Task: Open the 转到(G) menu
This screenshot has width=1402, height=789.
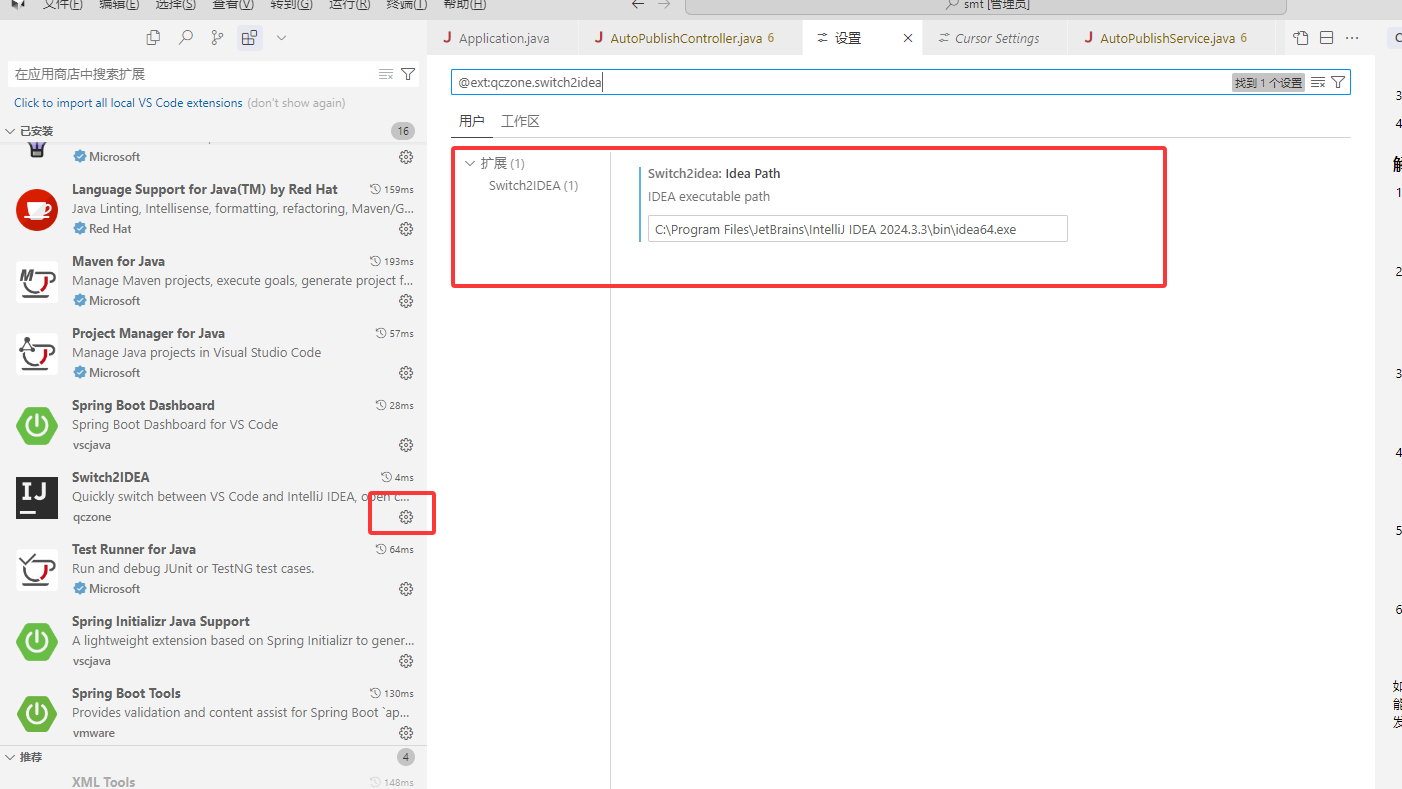Action: 291,4
